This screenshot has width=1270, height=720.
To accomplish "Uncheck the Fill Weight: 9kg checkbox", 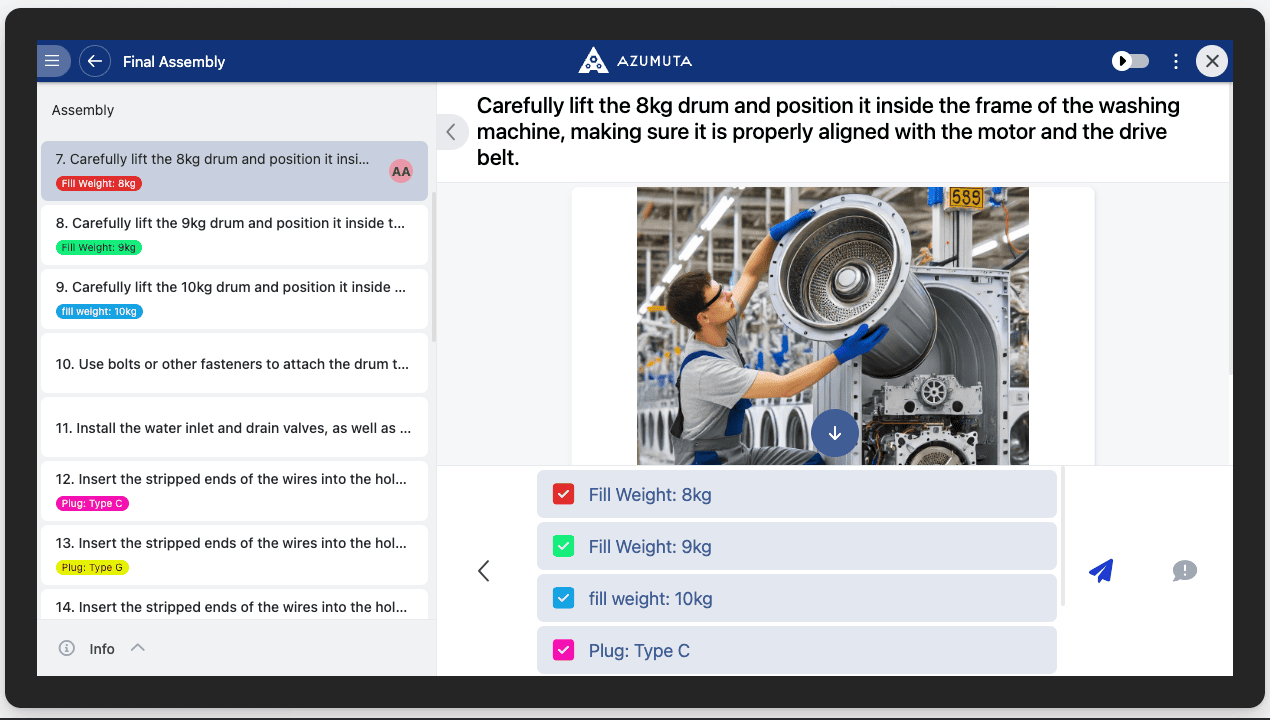I will pos(563,546).
